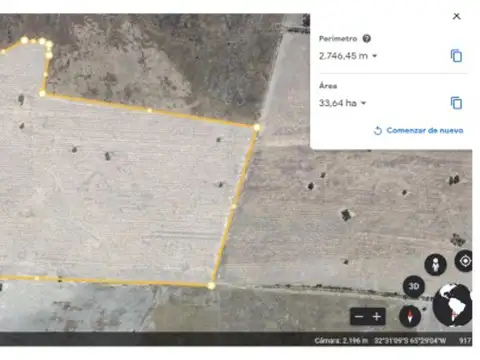Copy the perimeter value to clipboard
The height and width of the screenshot is (360, 480).
456,56
